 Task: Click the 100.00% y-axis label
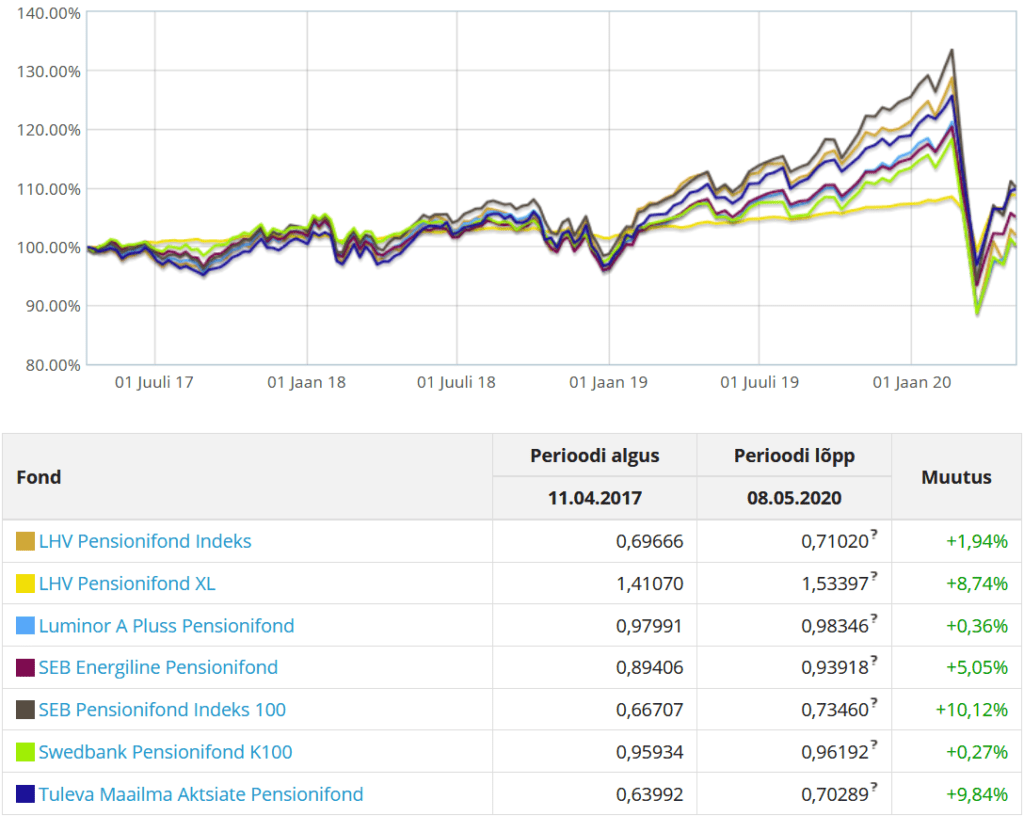pos(49,247)
